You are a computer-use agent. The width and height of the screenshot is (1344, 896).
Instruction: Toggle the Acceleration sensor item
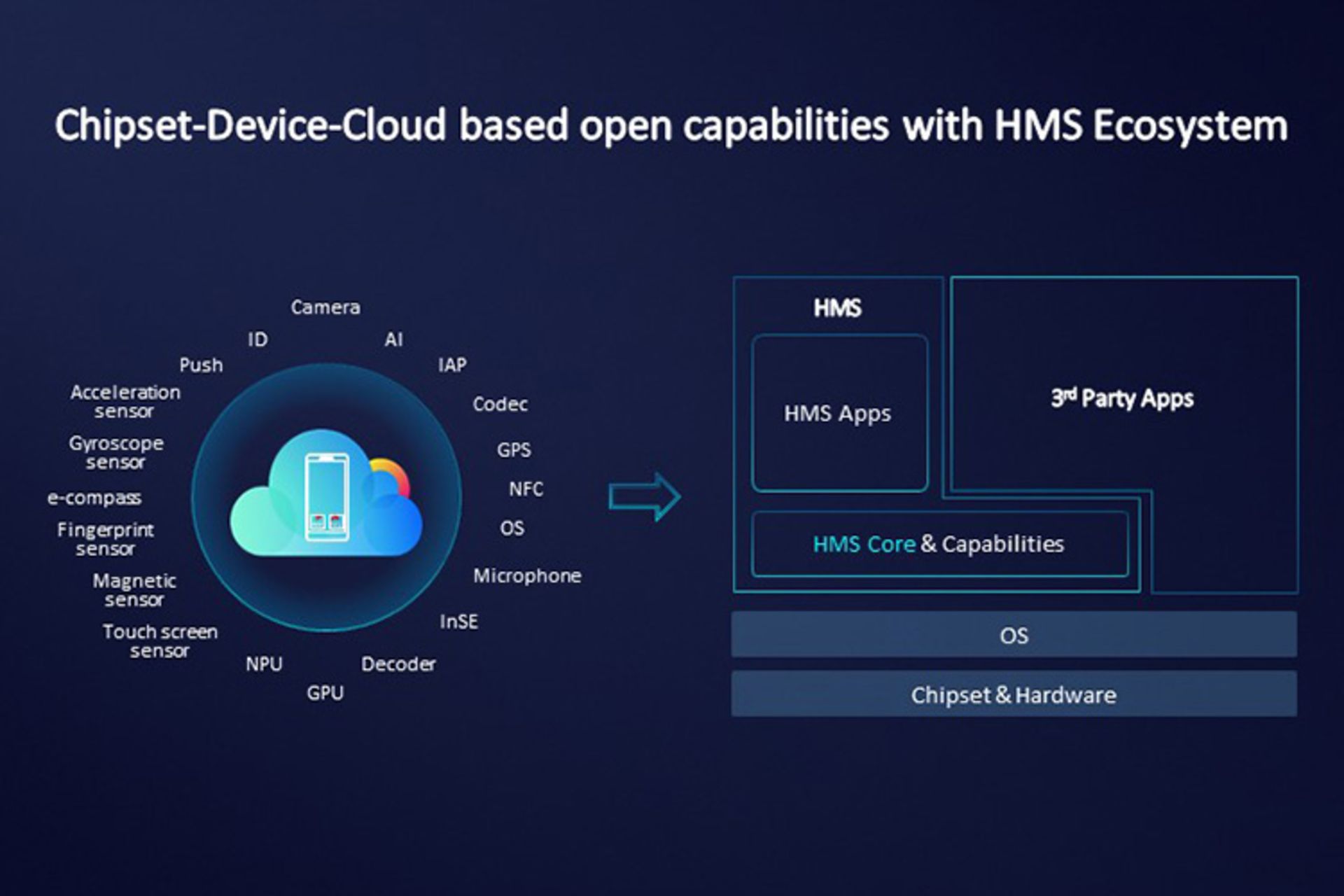[x=125, y=401]
